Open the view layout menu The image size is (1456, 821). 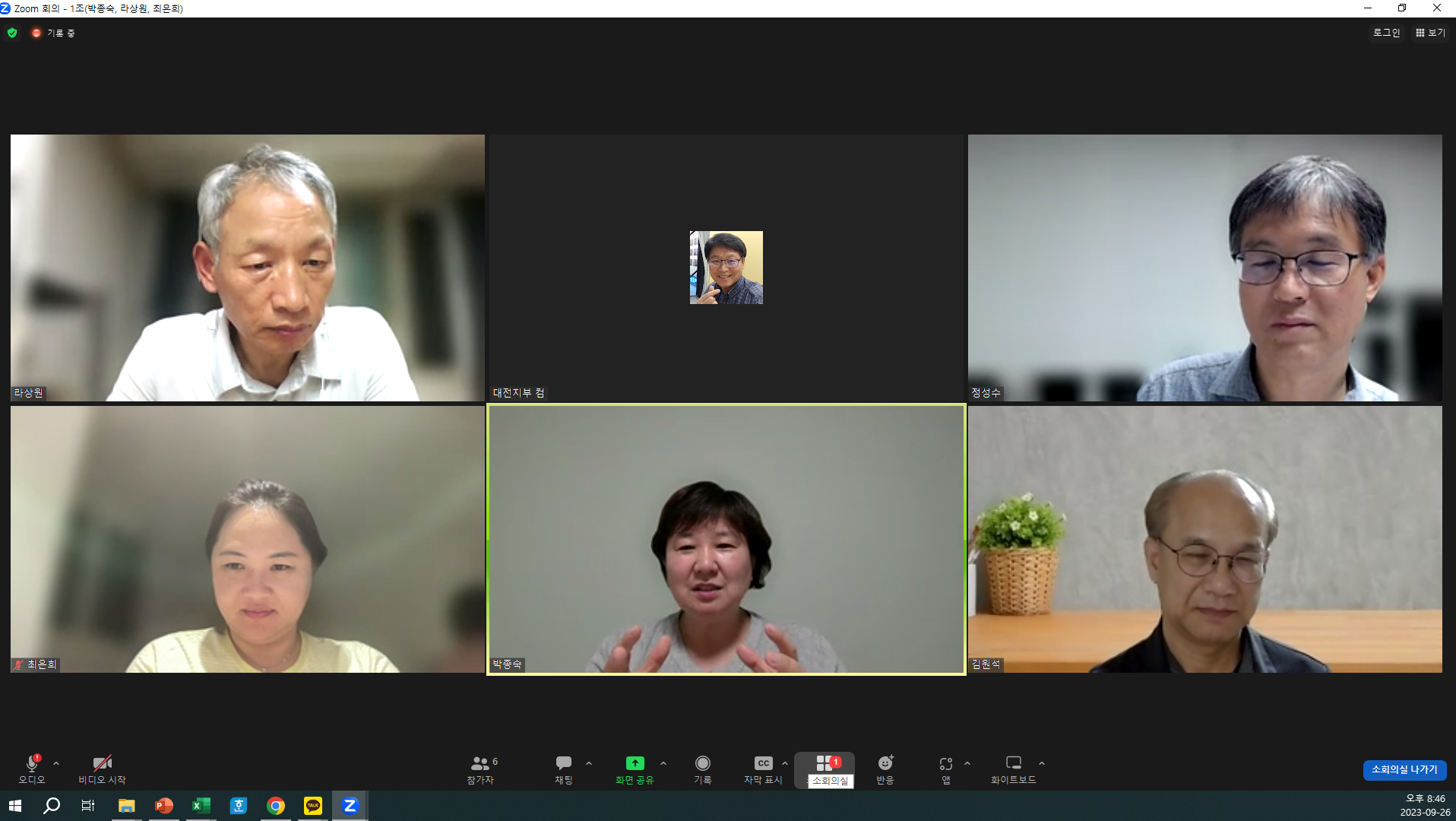[1430, 33]
